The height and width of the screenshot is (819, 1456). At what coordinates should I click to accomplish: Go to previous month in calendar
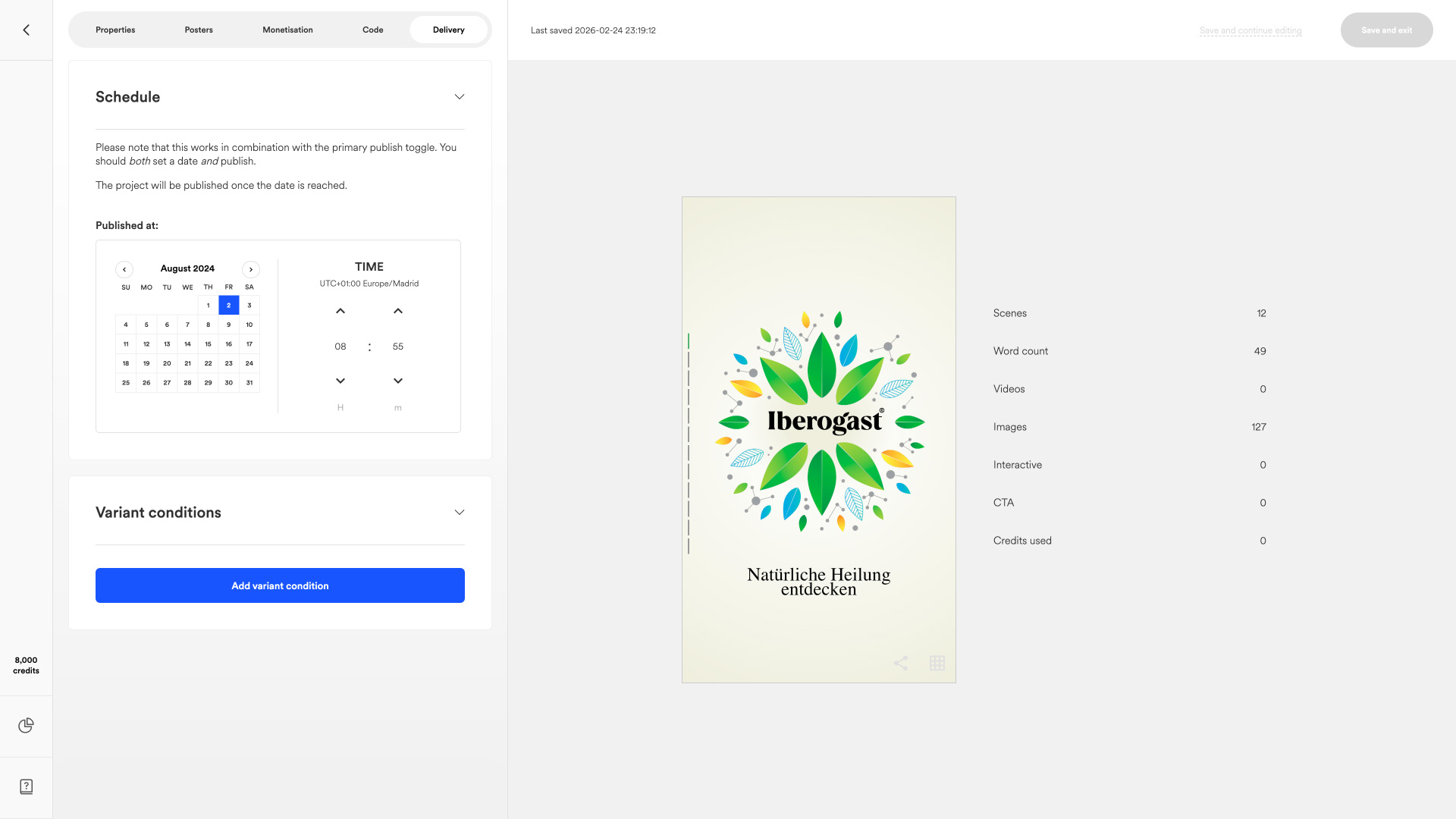pyautogui.click(x=124, y=269)
